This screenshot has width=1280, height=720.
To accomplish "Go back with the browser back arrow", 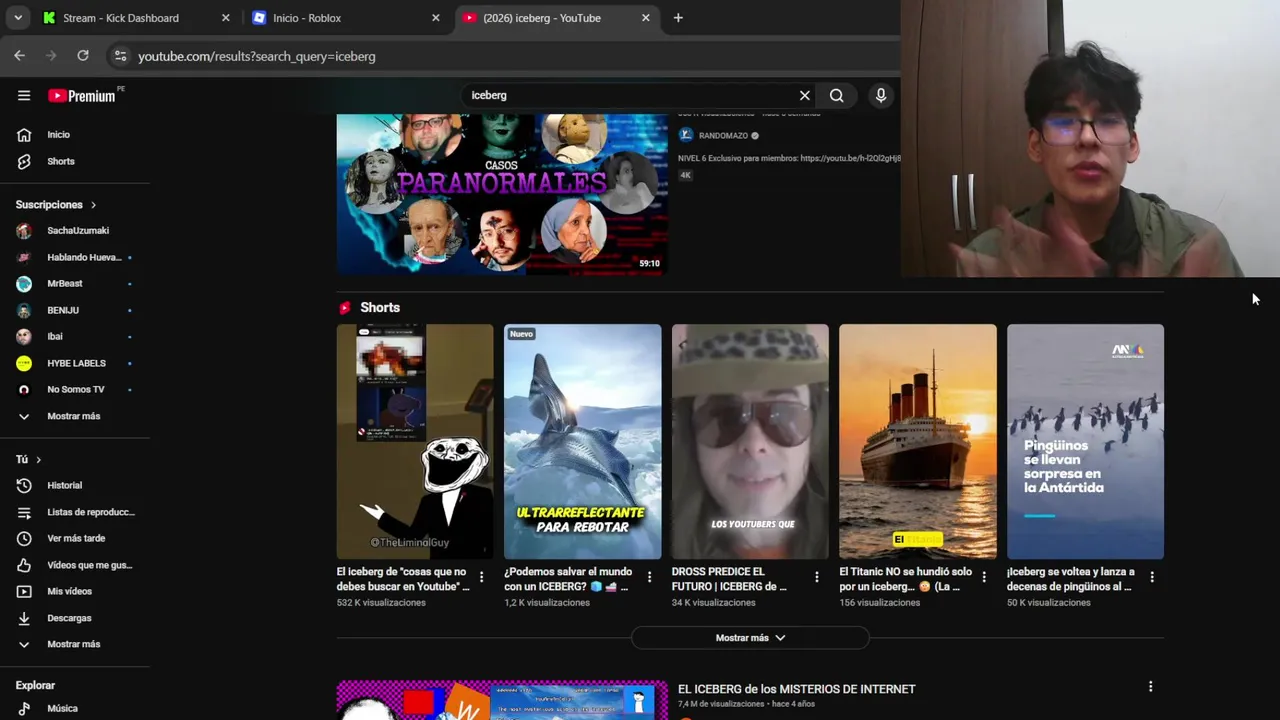I will point(20,56).
